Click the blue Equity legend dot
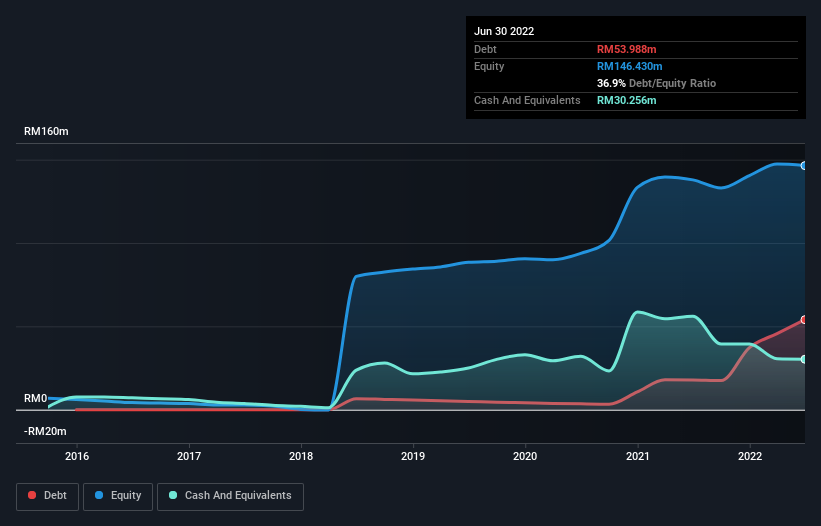The width and height of the screenshot is (821, 526). (x=99, y=495)
